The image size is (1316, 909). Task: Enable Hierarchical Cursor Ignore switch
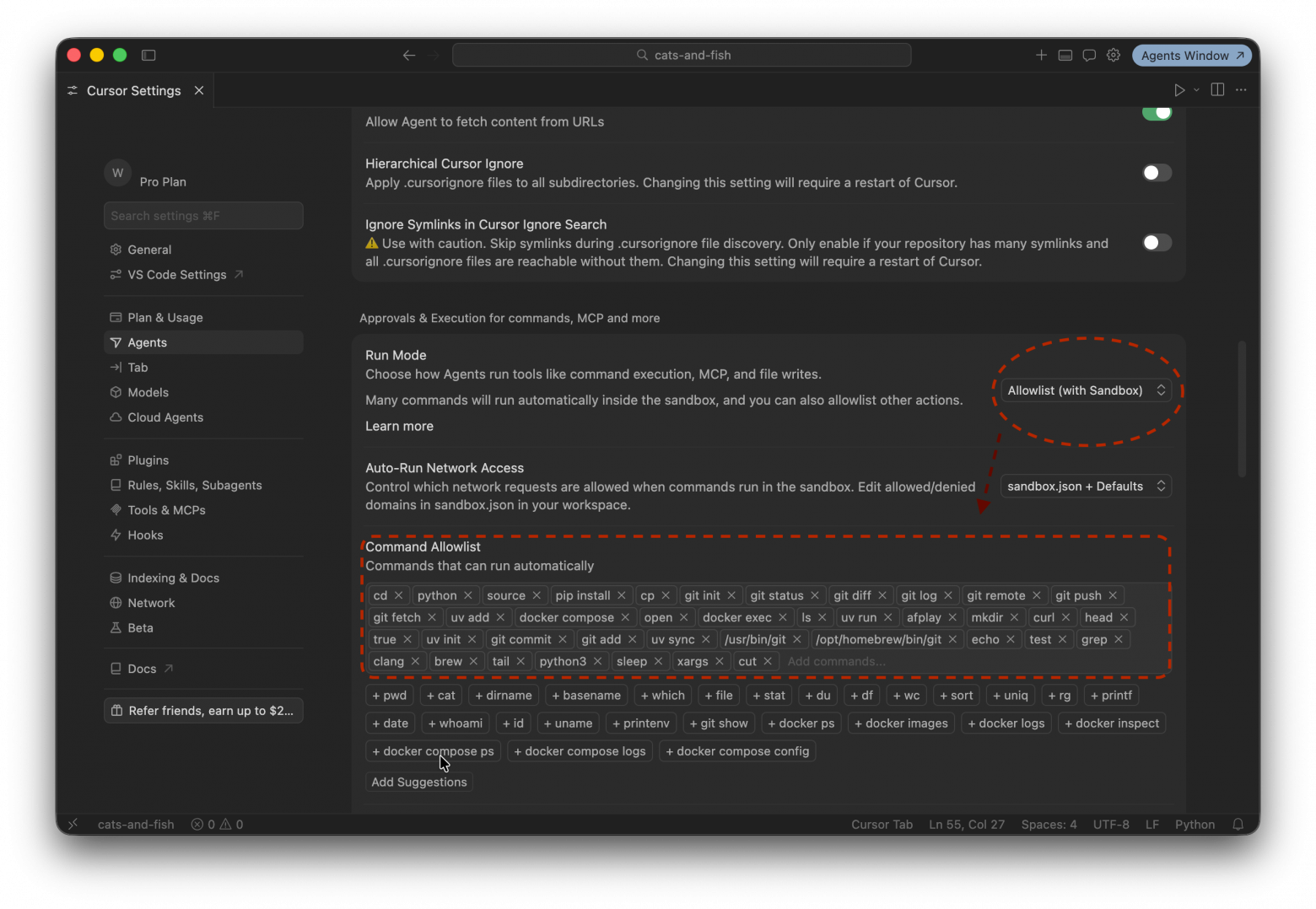[1157, 173]
